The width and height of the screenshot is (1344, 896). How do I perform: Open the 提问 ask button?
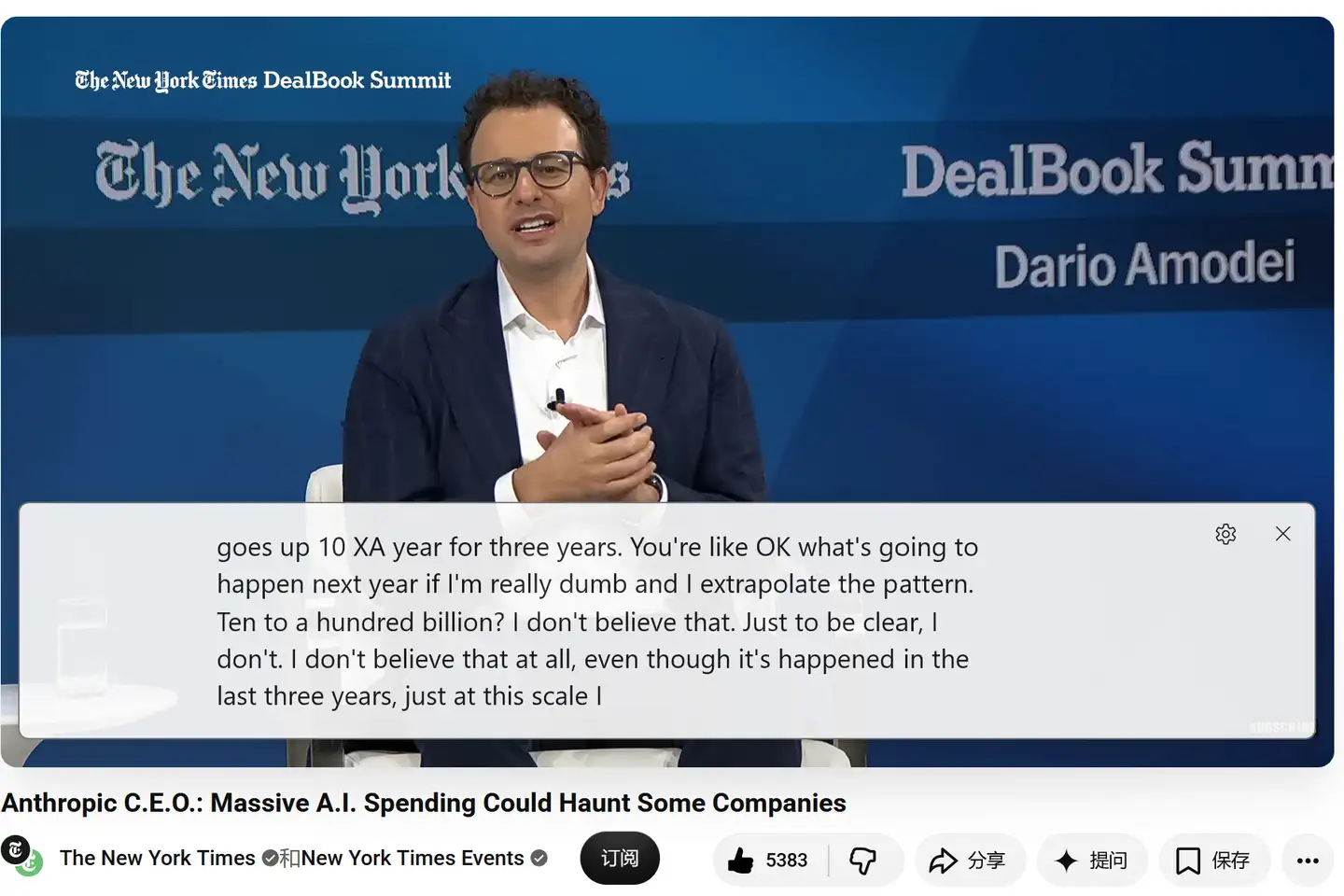coord(1092,860)
